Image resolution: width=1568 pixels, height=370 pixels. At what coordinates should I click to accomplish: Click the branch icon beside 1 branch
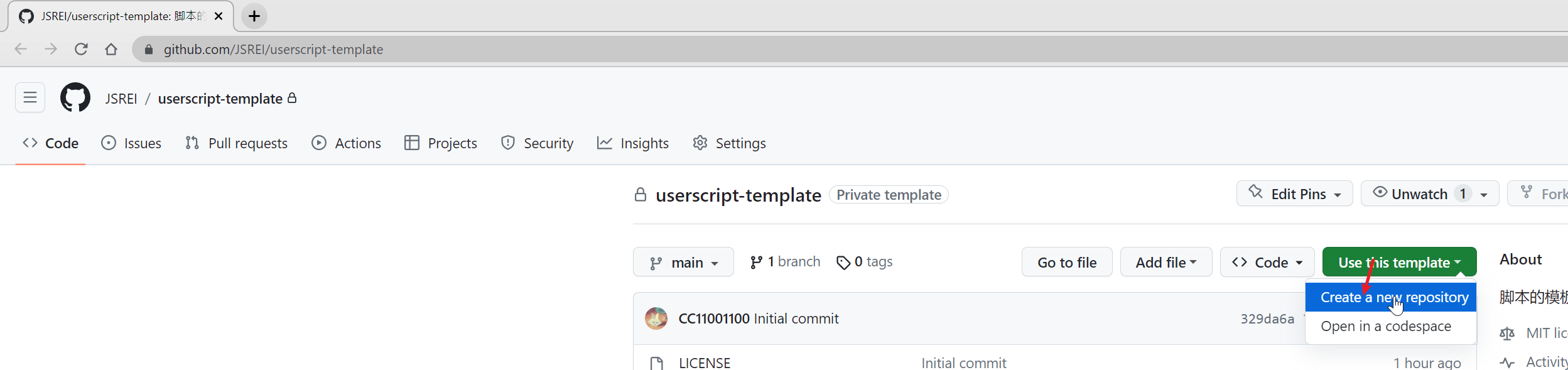pos(757,263)
